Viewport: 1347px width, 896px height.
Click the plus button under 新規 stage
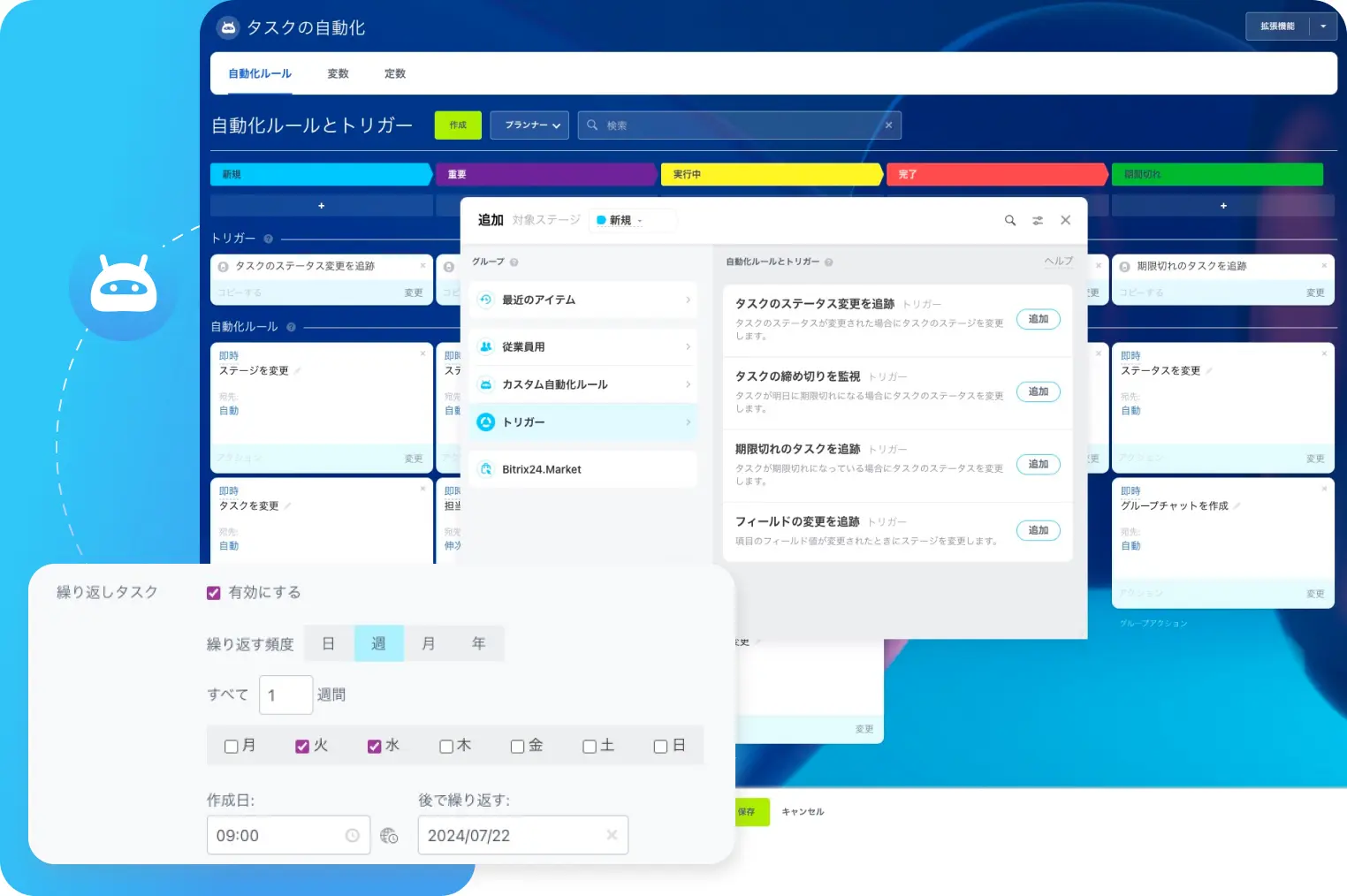pos(322,206)
